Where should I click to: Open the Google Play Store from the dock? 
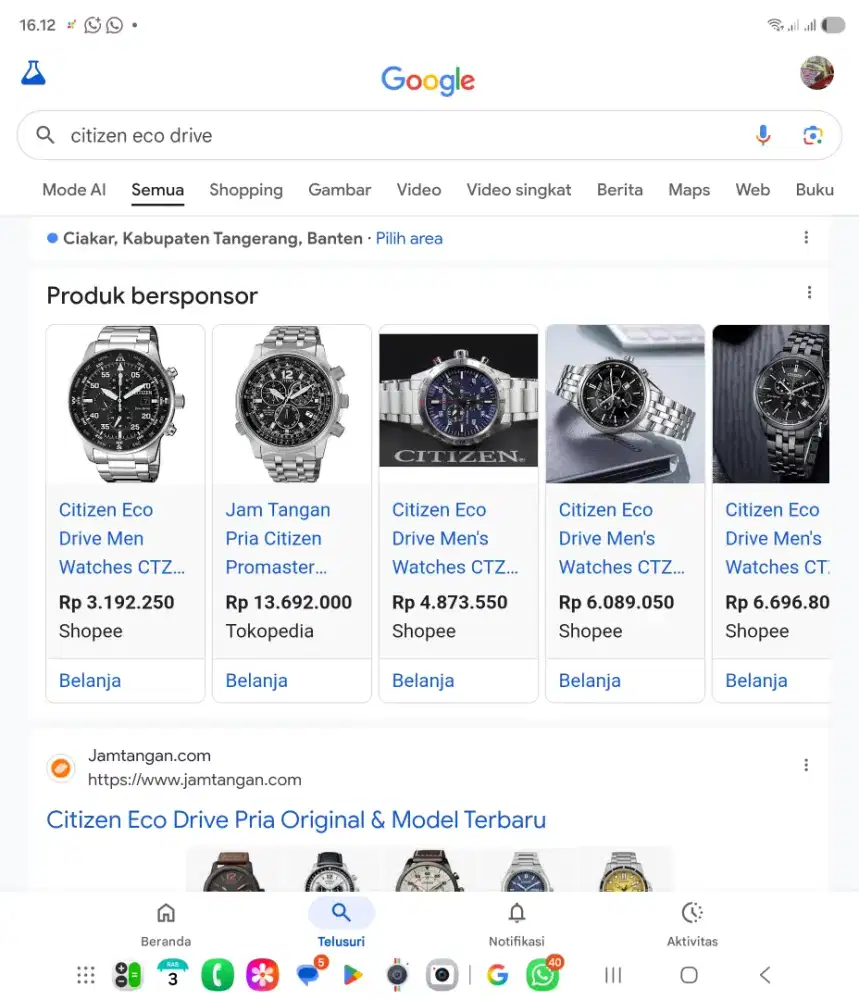point(352,974)
